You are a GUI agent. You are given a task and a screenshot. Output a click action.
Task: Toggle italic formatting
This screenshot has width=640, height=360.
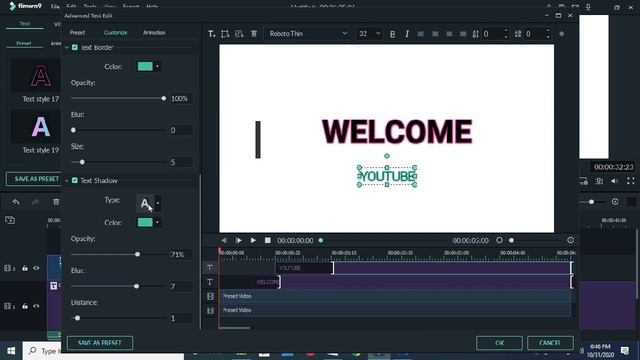(407, 34)
